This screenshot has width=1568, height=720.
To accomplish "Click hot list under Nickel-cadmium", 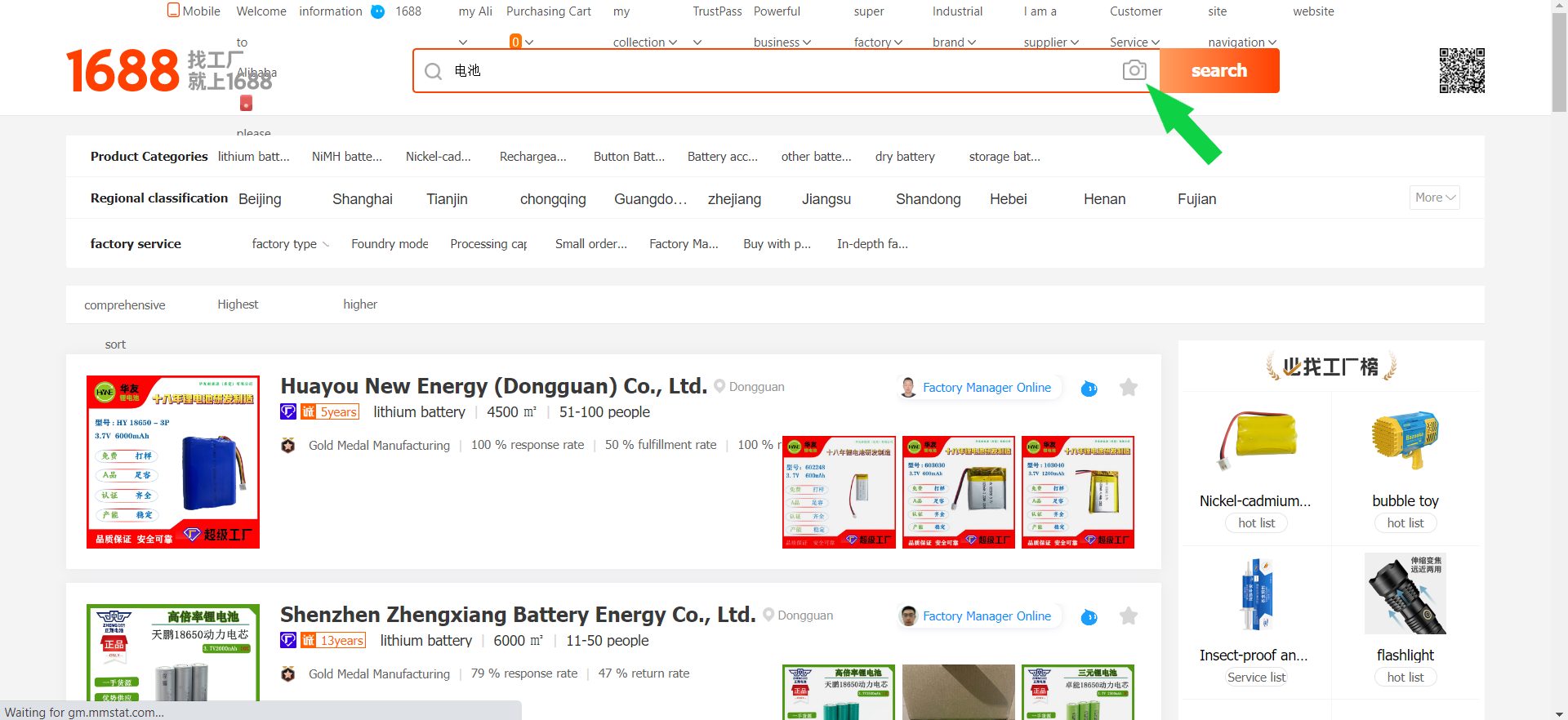I will [1257, 523].
